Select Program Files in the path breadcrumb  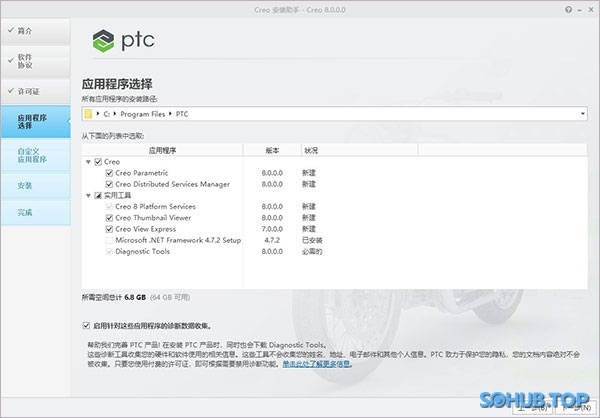[142, 114]
